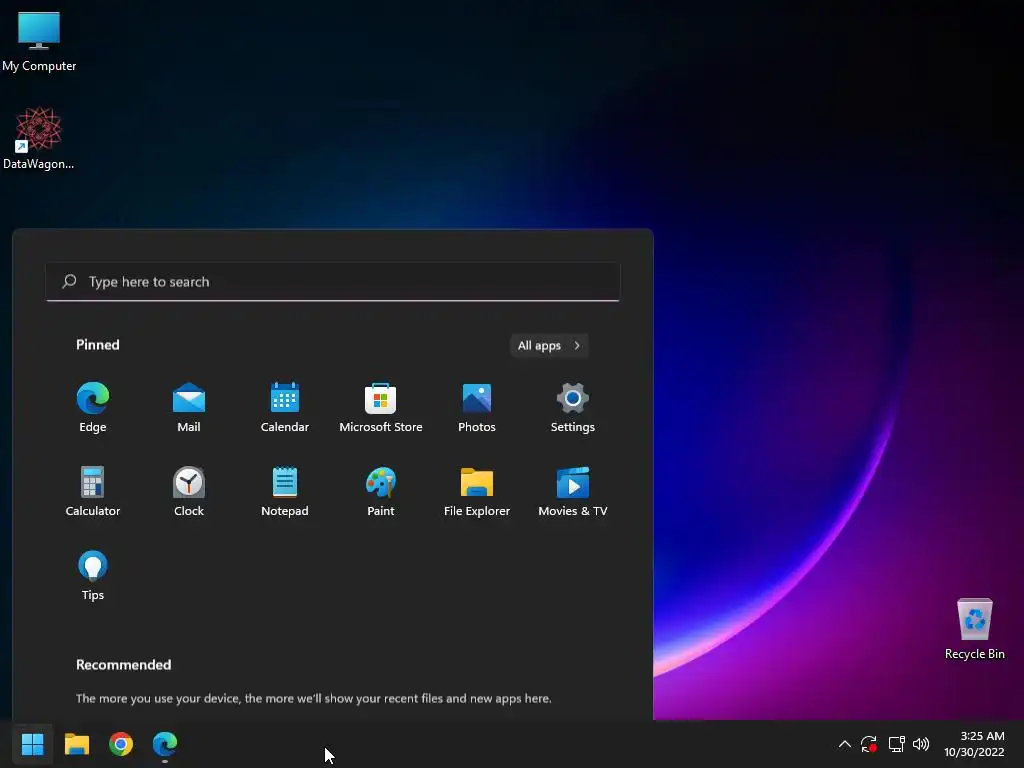The width and height of the screenshot is (1024, 768).
Task: Launch Movies & TV
Action: [x=573, y=492]
